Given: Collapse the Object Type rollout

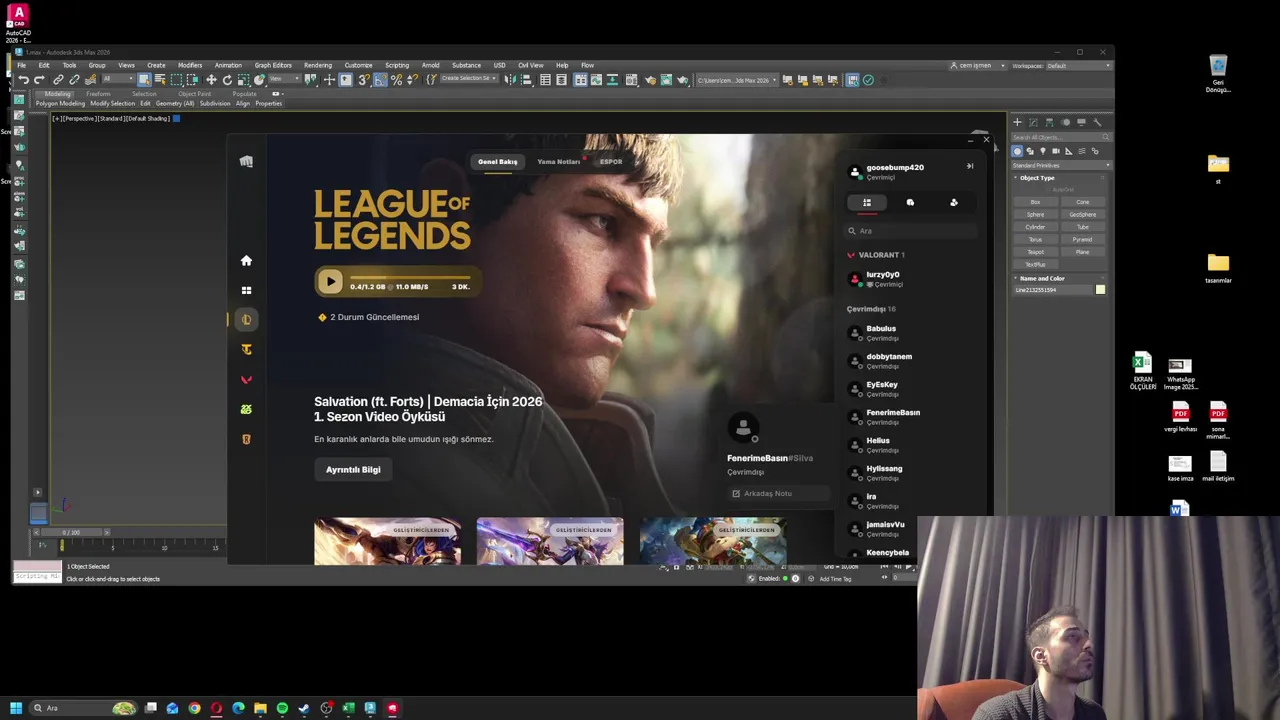Looking at the screenshot, I should [x=1036, y=178].
